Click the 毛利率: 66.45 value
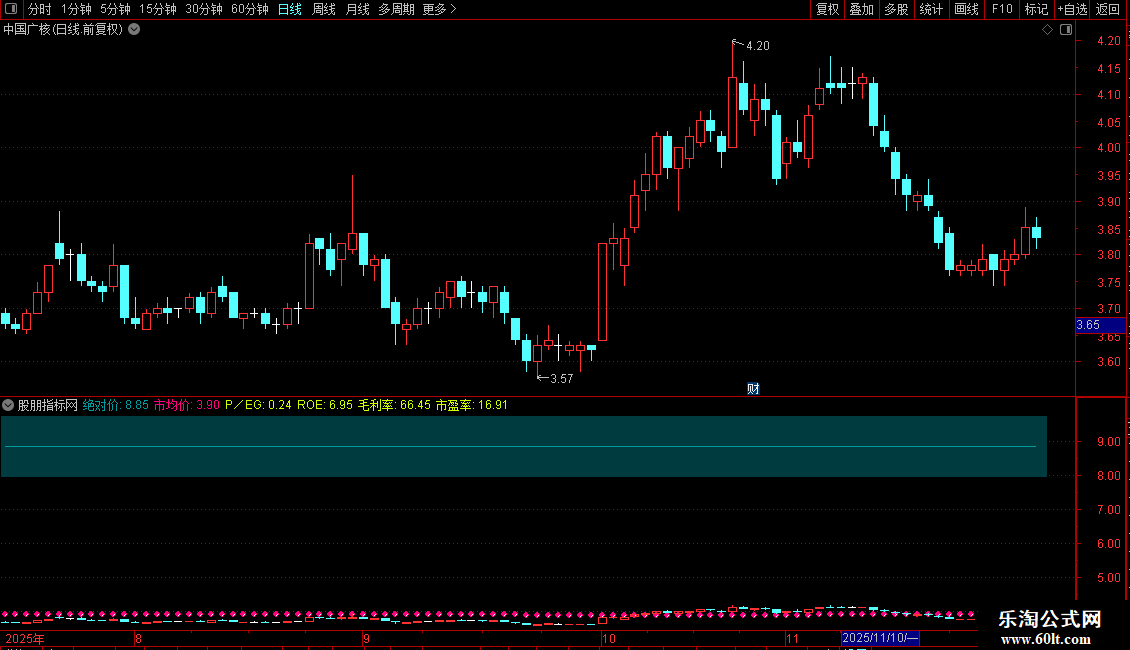 (x=394, y=405)
